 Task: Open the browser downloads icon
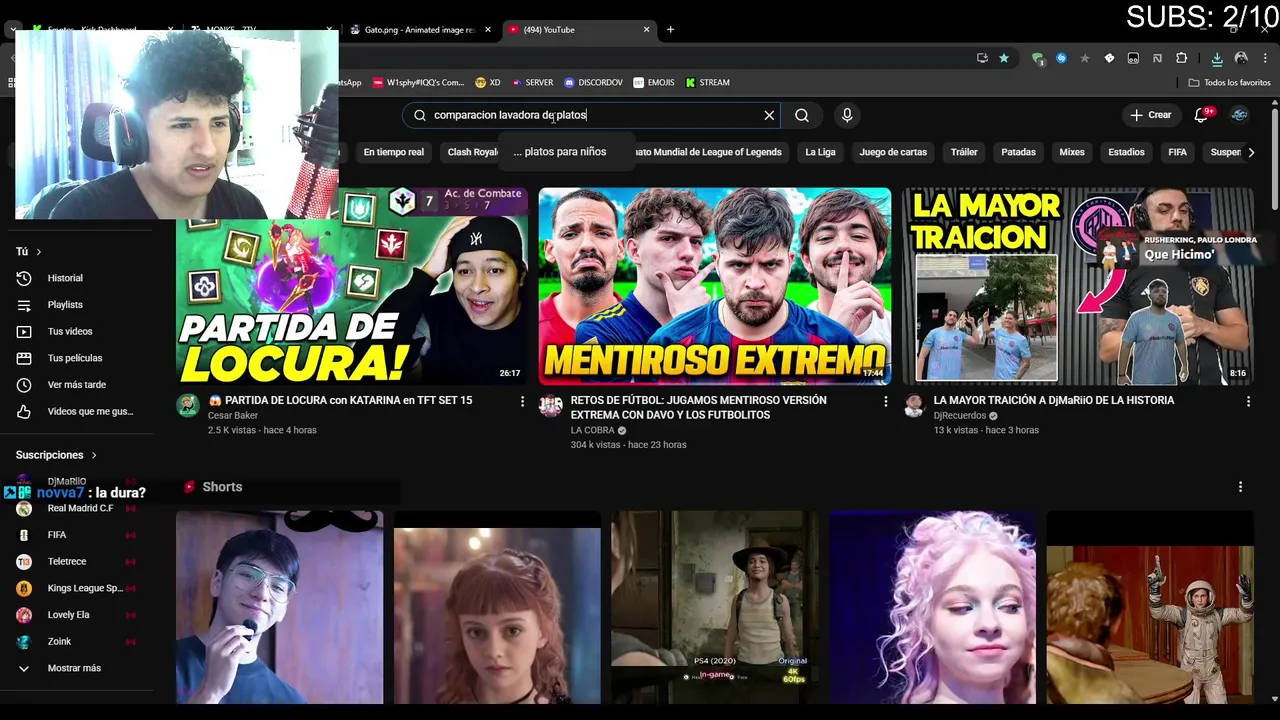1217,58
